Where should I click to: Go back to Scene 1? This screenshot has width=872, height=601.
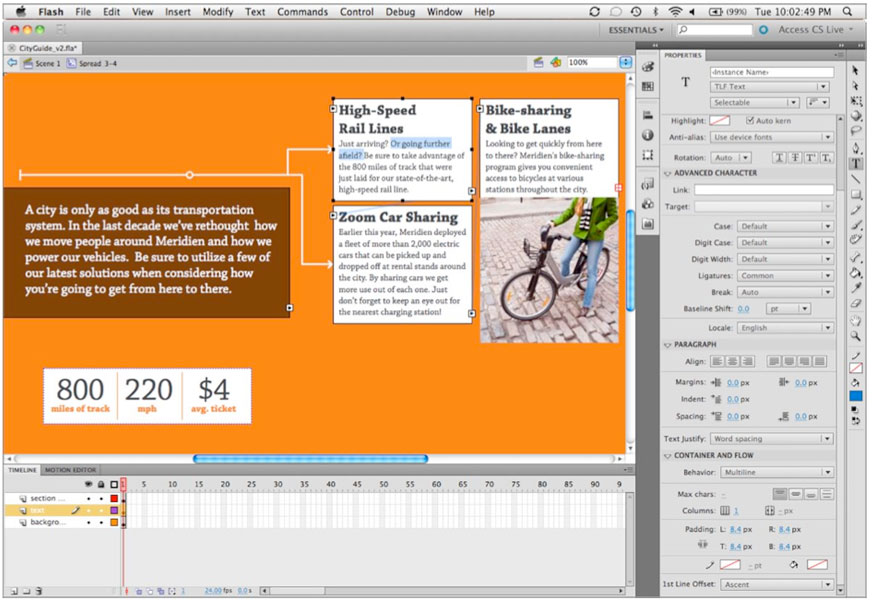pyautogui.click(x=42, y=63)
